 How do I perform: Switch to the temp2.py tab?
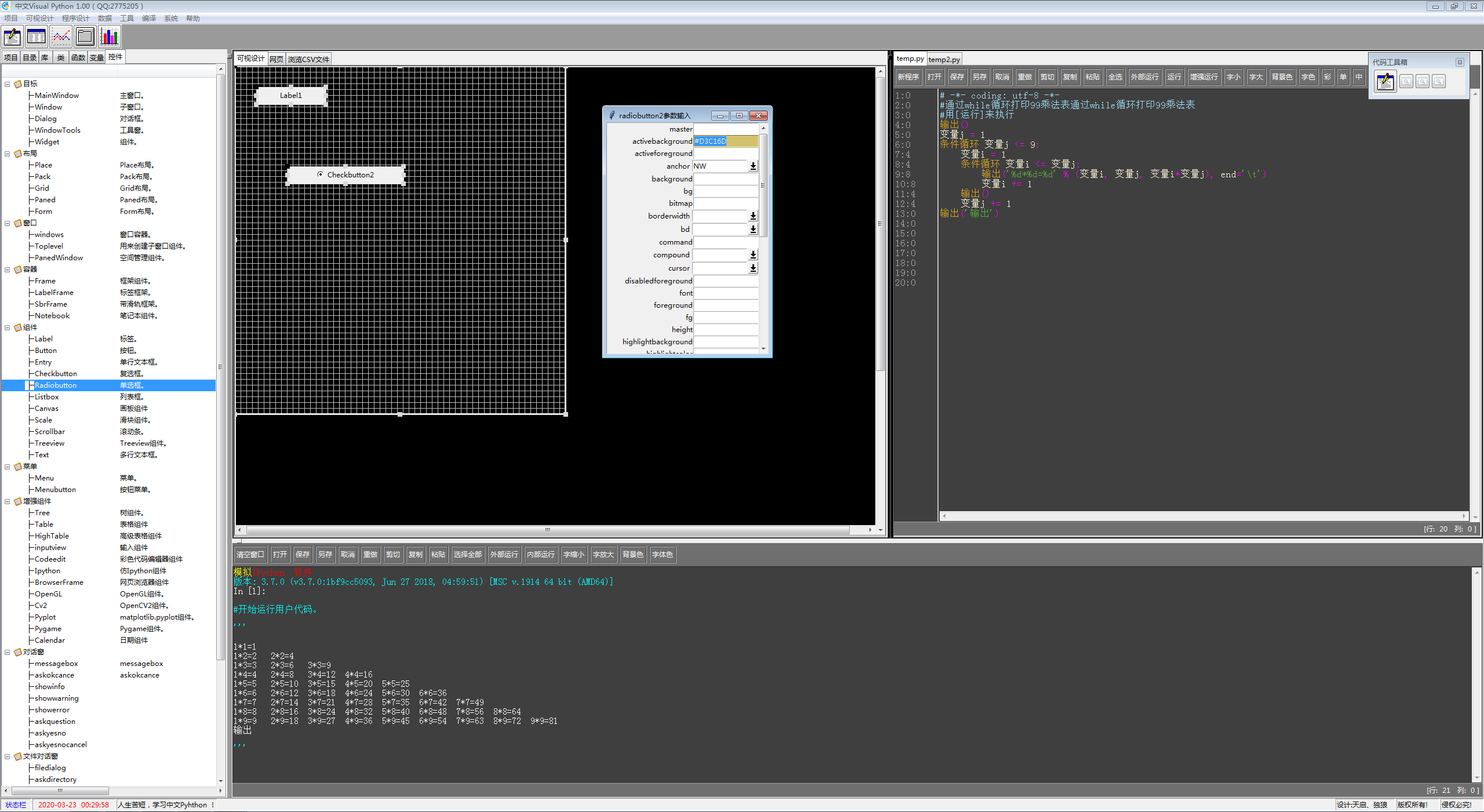click(944, 59)
